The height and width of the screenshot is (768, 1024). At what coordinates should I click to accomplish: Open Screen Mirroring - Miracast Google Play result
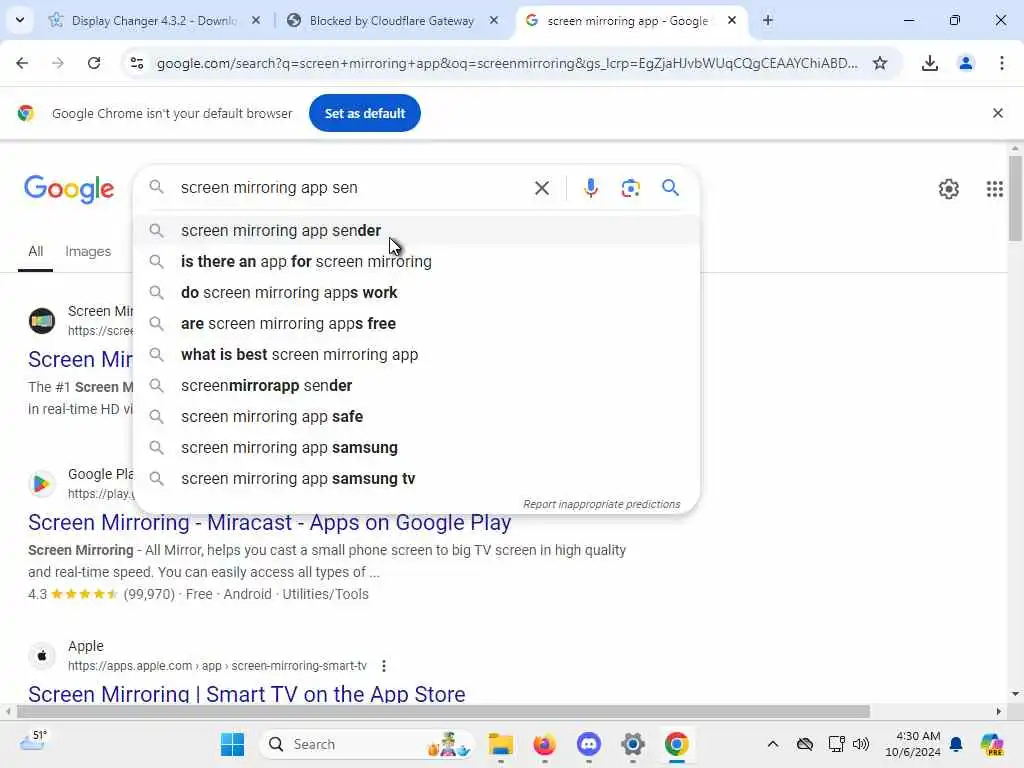(x=269, y=522)
